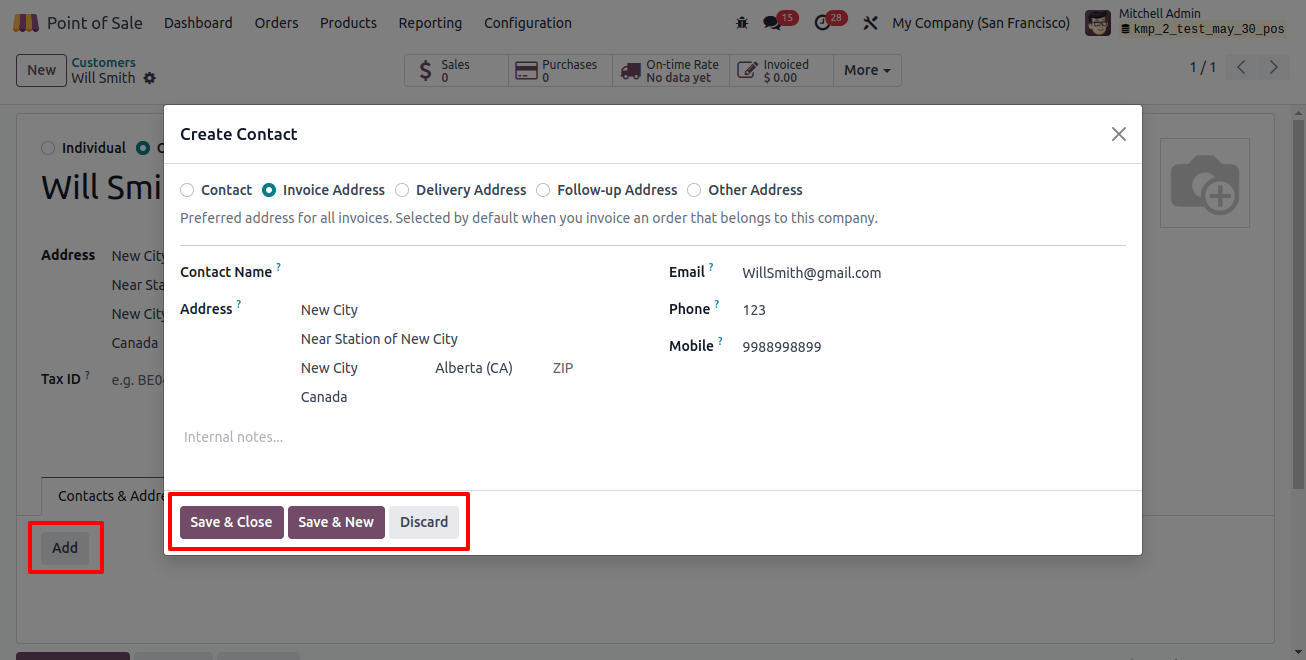This screenshot has width=1306, height=660.
Task: Click the camera photo placeholder image
Action: click(x=1205, y=183)
